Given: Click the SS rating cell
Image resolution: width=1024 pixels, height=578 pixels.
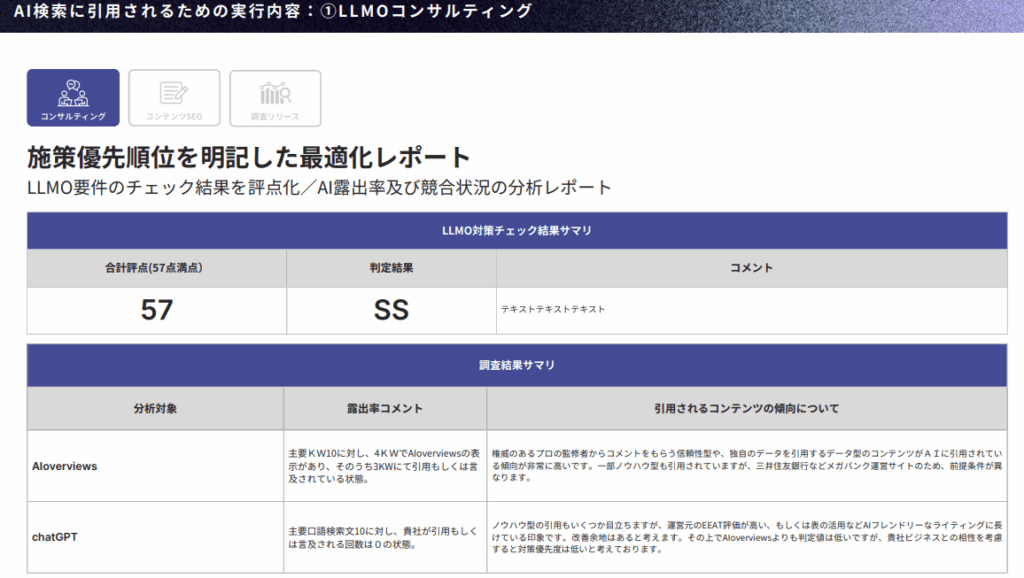Looking at the screenshot, I should (391, 310).
